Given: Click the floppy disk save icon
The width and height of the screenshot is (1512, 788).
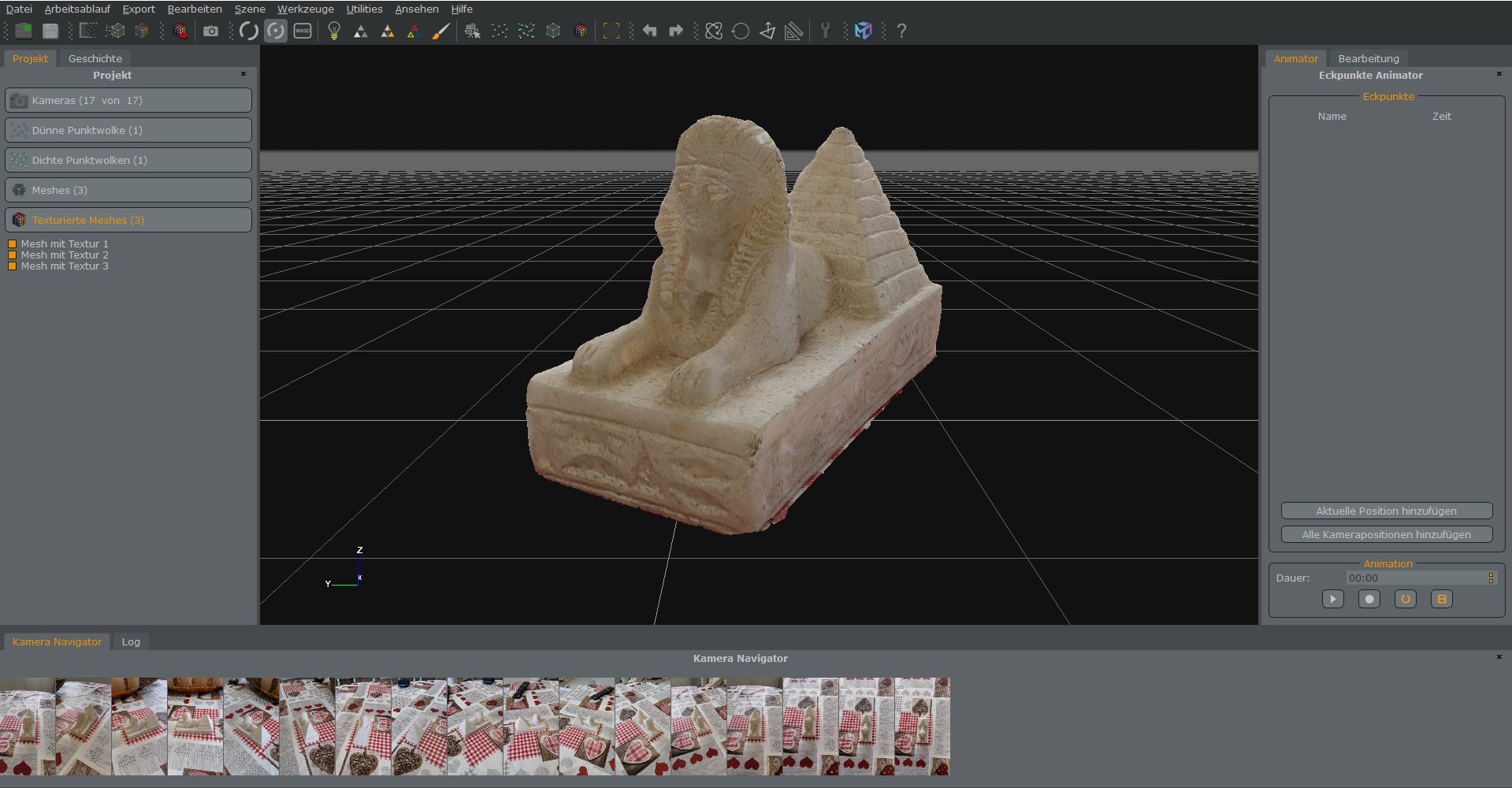Looking at the screenshot, I should [x=50, y=32].
